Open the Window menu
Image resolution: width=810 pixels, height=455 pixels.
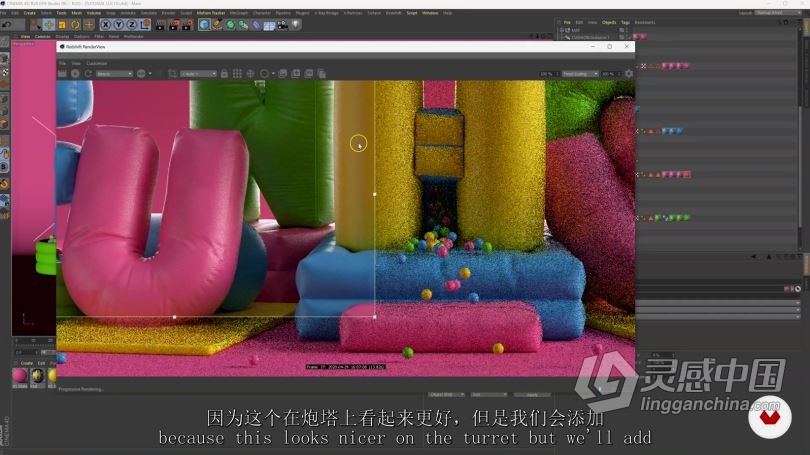(430, 13)
